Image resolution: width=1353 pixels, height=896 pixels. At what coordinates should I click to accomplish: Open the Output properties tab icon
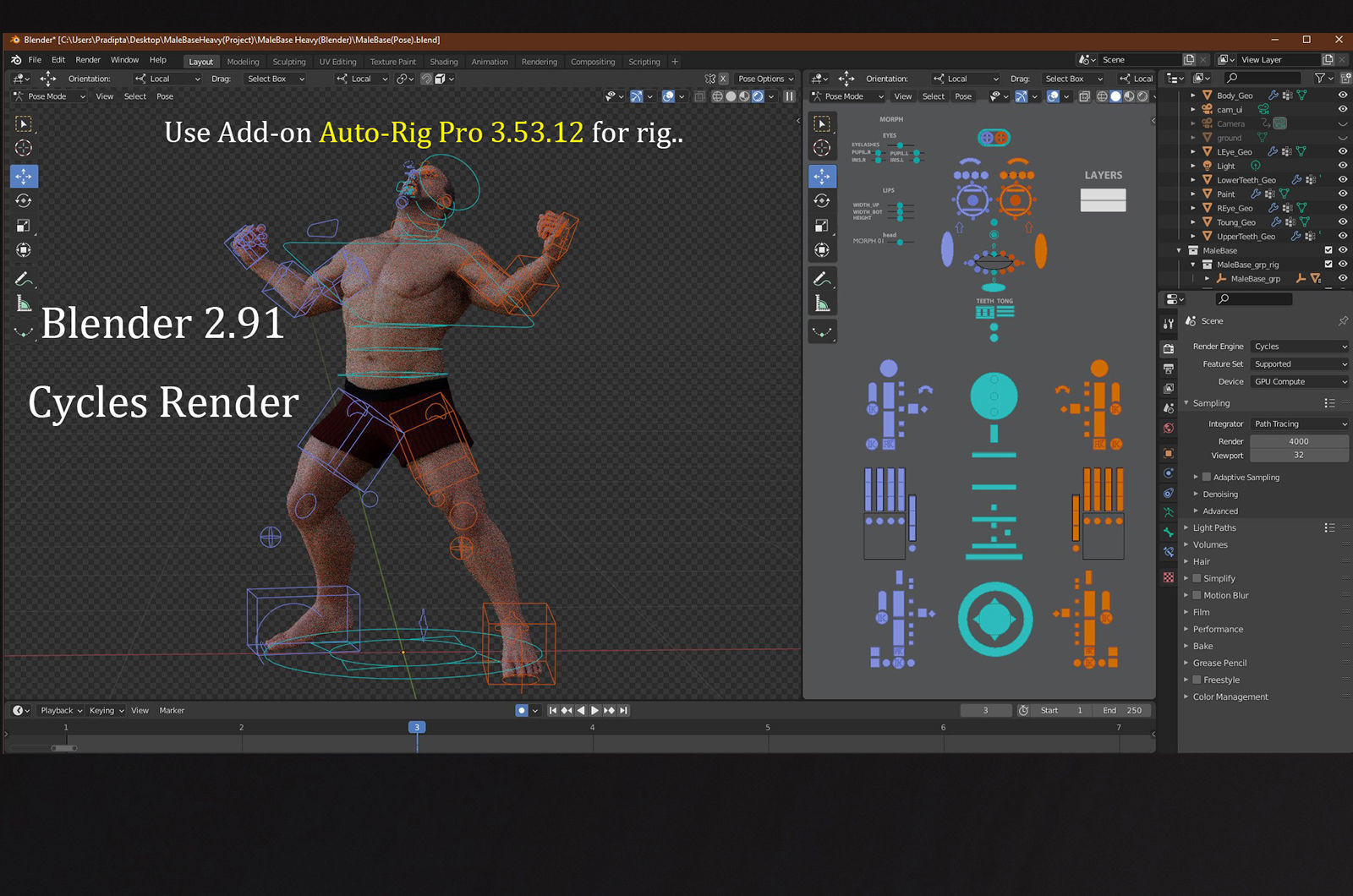pyautogui.click(x=1169, y=369)
